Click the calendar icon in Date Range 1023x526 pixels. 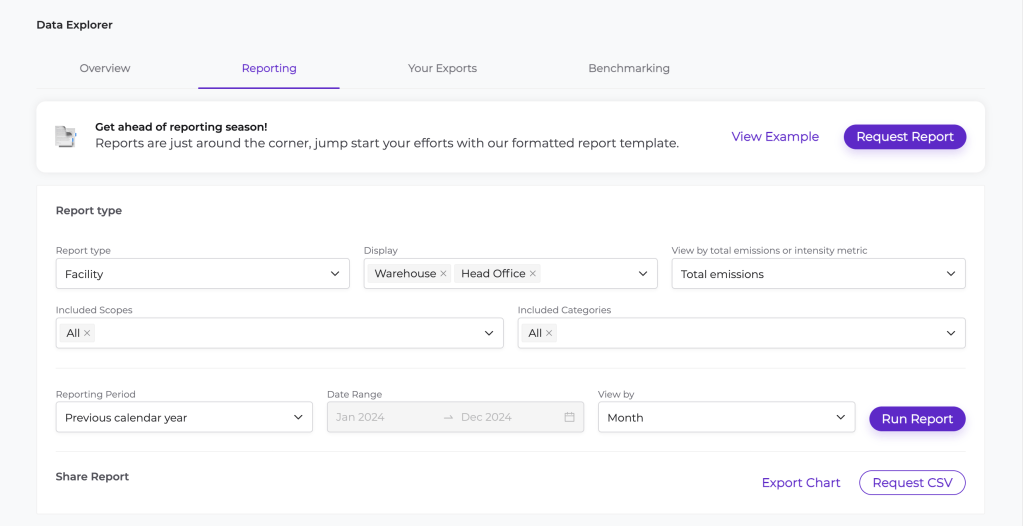point(569,418)
